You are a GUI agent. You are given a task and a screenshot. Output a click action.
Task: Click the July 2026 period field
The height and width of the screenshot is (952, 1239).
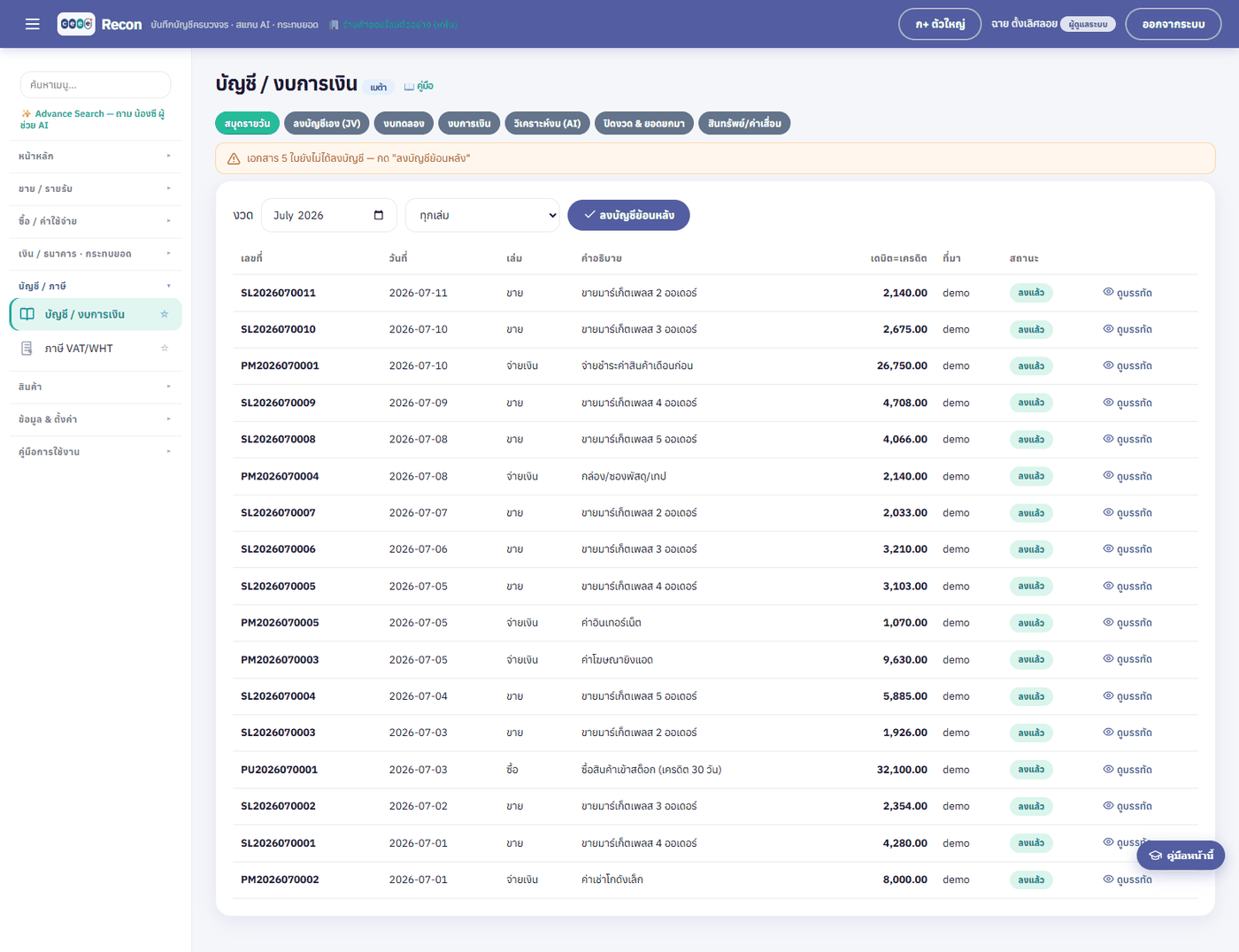tap(328, 215)
